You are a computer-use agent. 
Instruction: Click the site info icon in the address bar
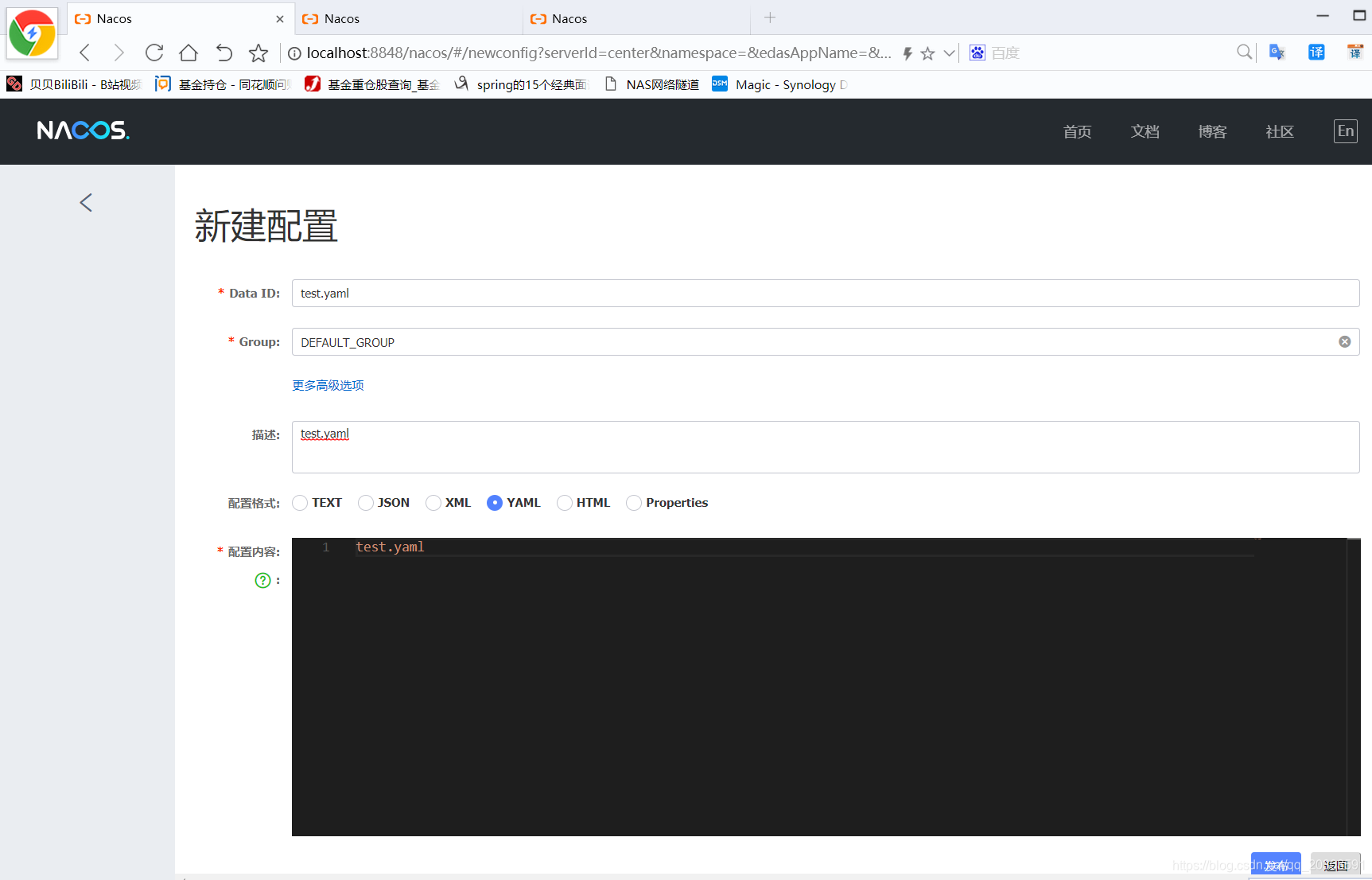(294, 53)
